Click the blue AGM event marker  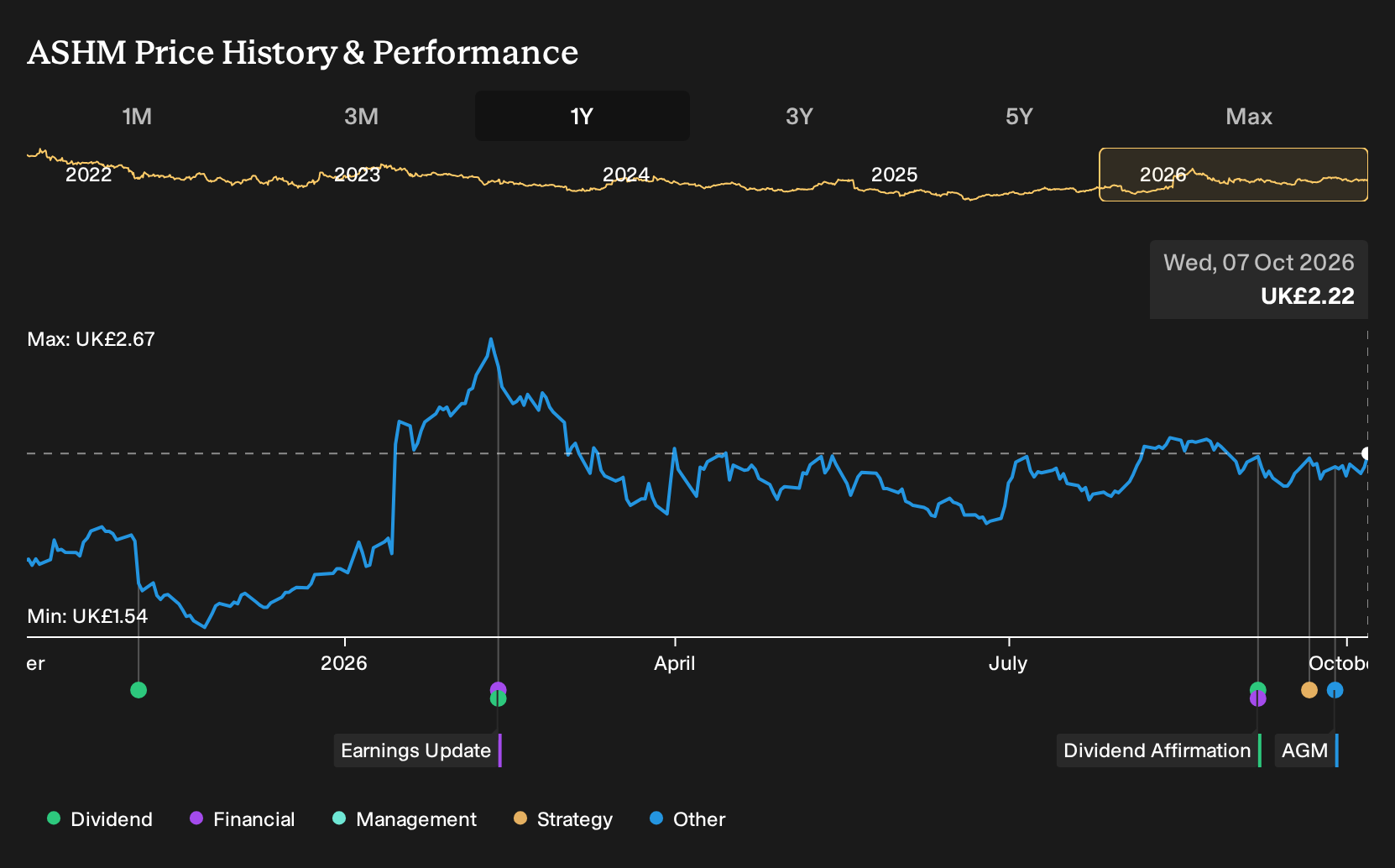[1335, 690]
